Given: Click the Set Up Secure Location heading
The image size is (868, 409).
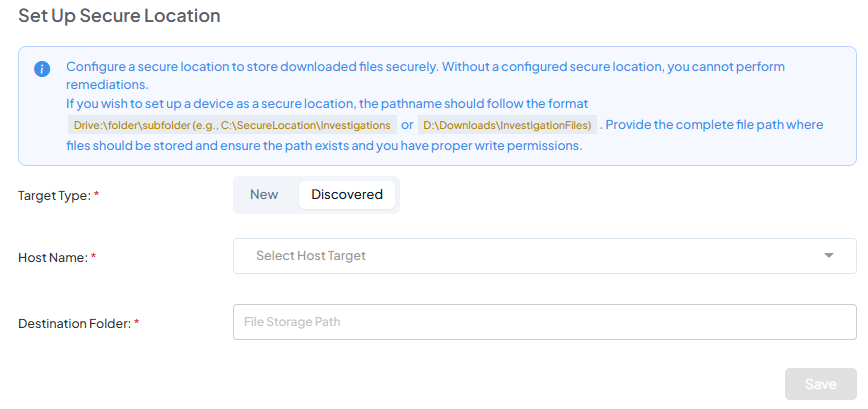Looking at the screenshot, I should coord(119,16).
